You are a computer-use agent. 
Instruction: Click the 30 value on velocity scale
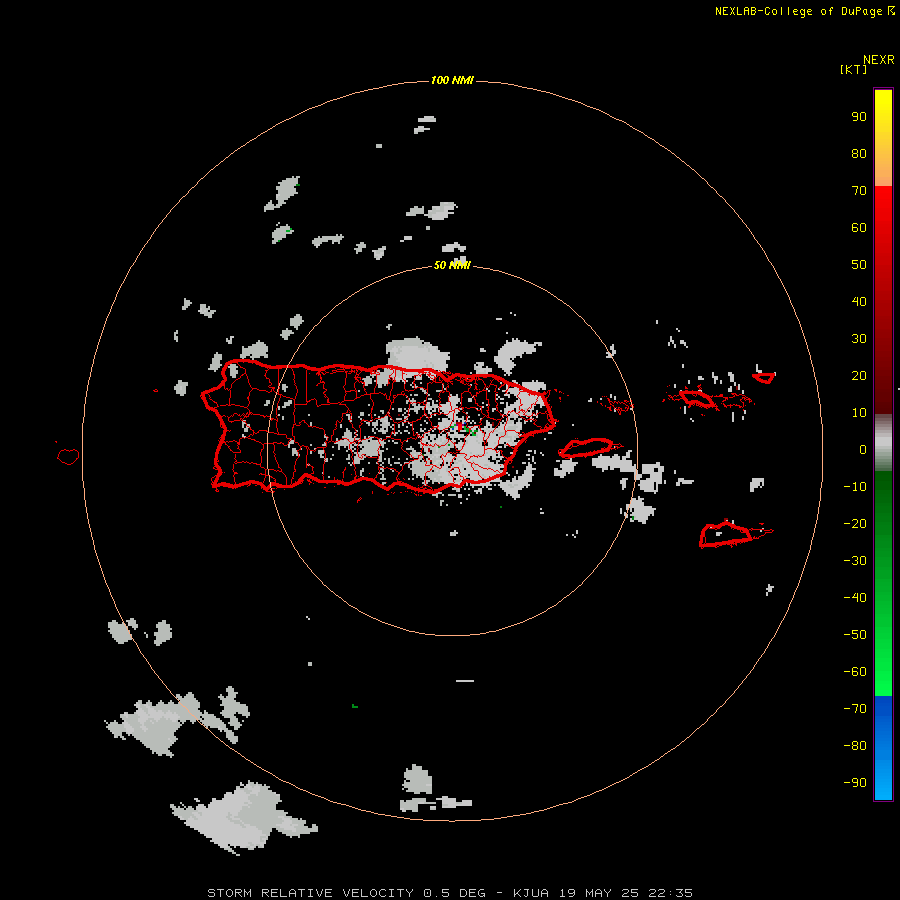859,339
